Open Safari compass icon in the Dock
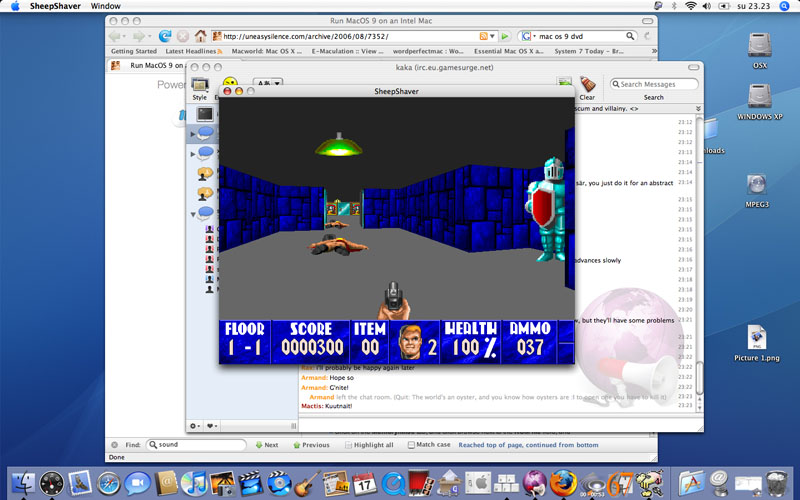Image resolution: width=800 pixels, height=500 pixels. click(109, 483)
